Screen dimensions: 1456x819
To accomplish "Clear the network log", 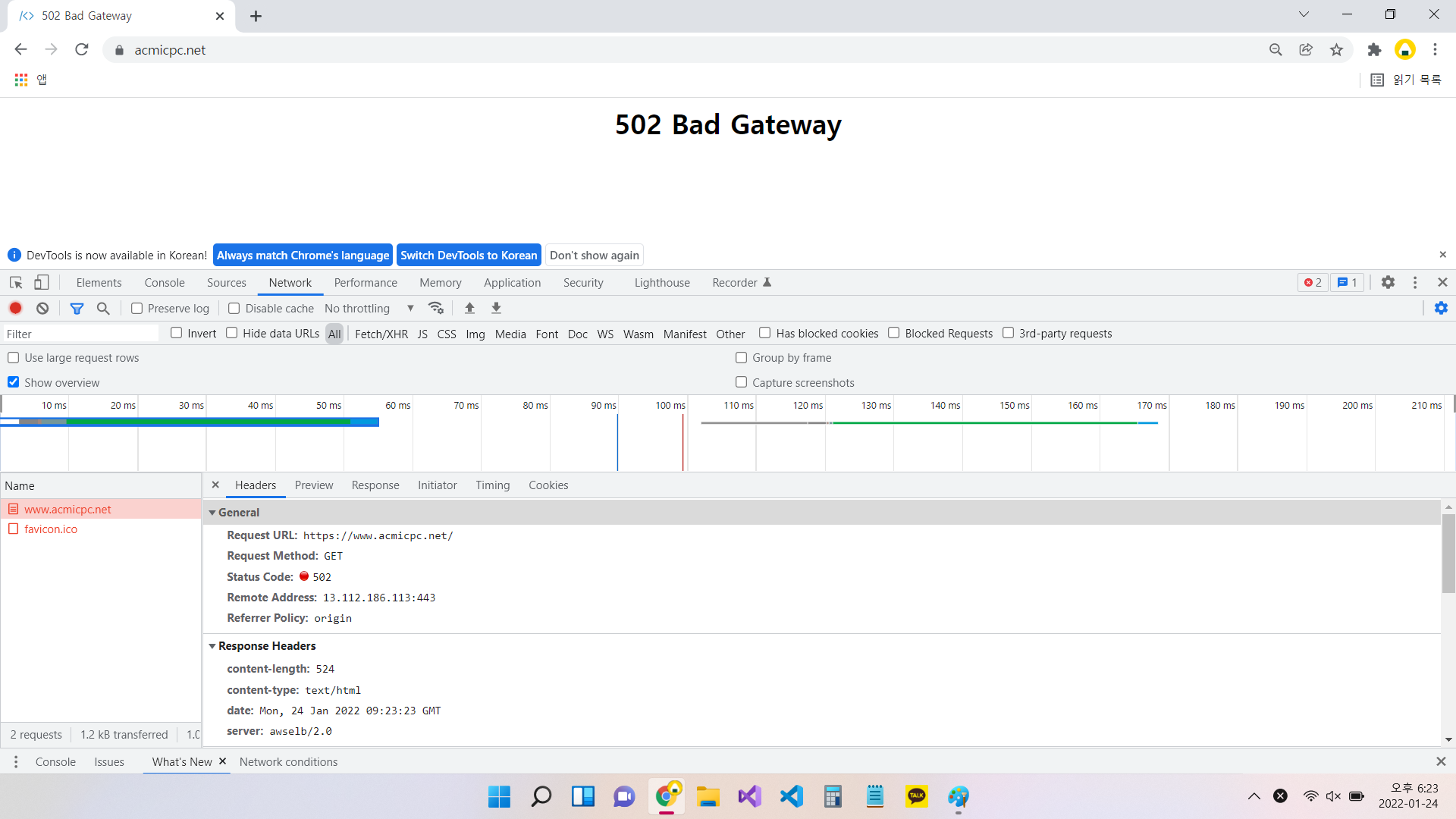I will (x=42, y=308).
